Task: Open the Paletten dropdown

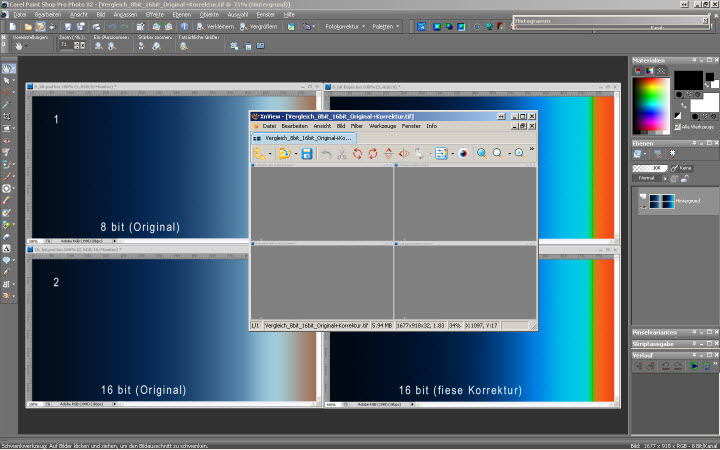Action: click(386, 26)
